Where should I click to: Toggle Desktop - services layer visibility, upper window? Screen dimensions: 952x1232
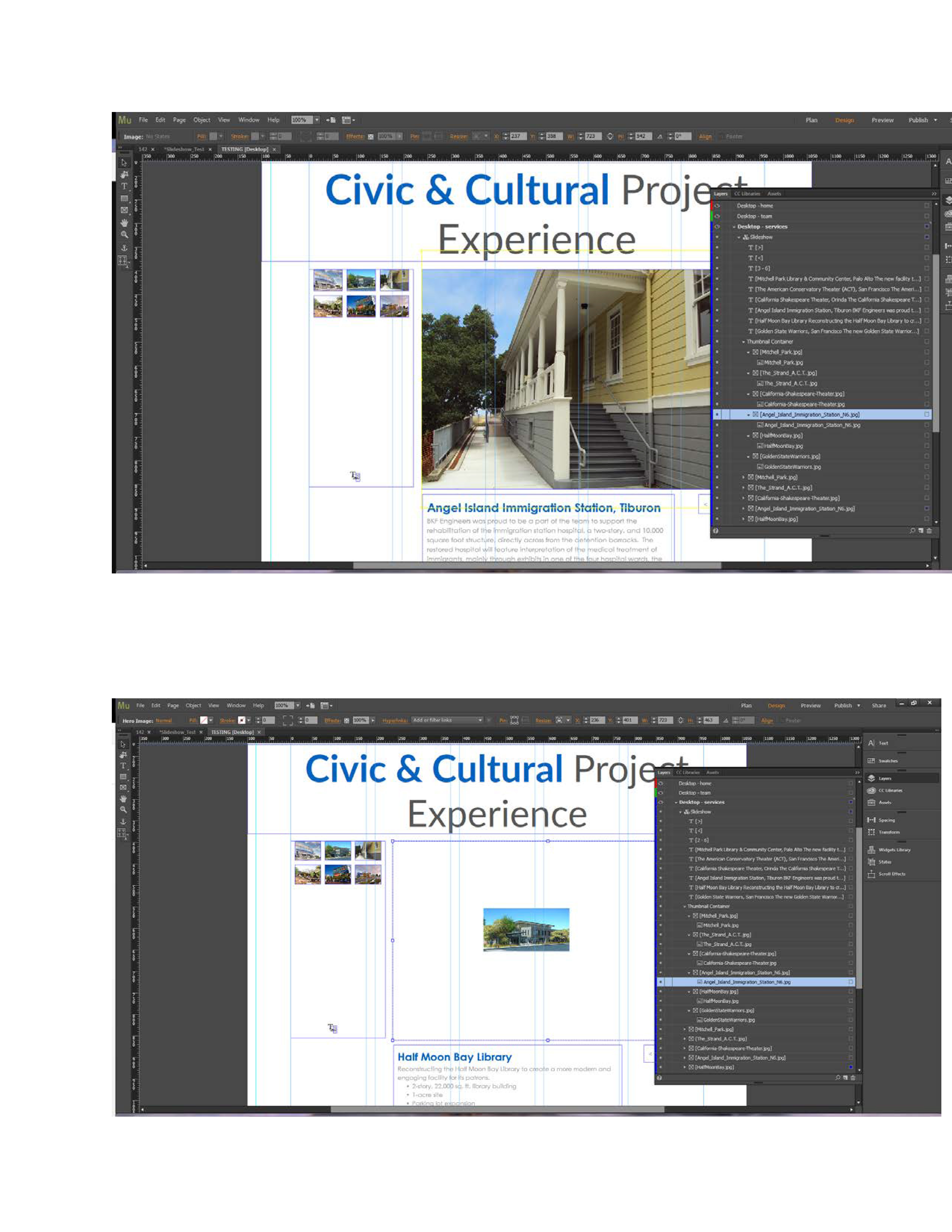[x=717, y=227]
